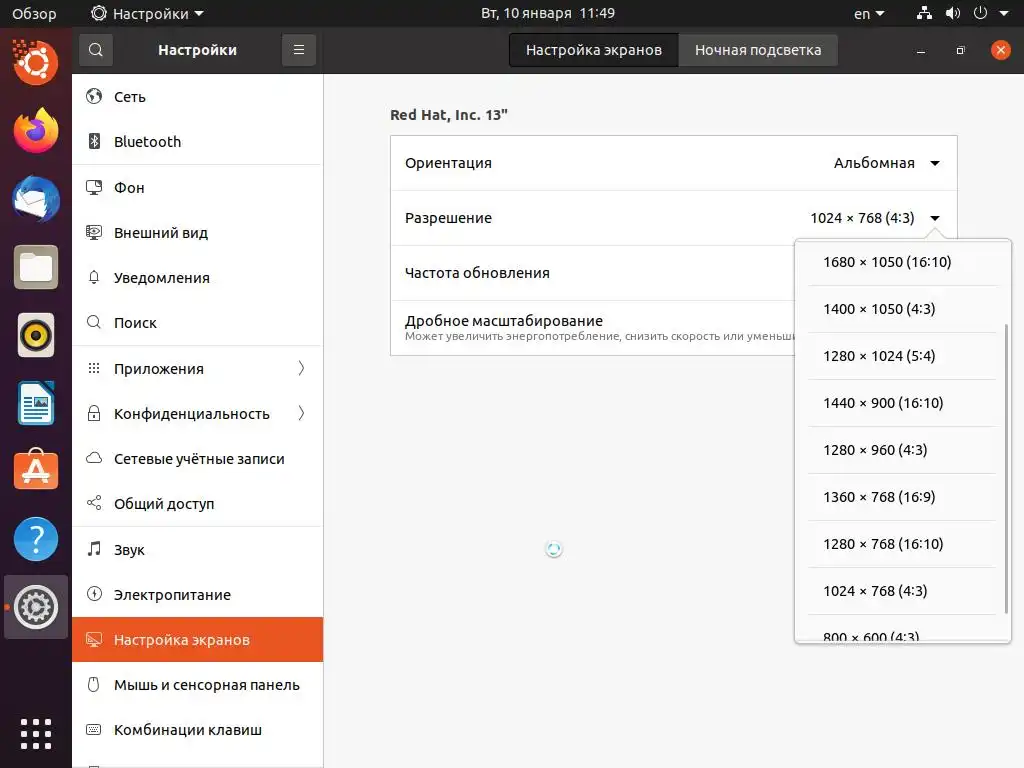This screenshot has height=768, width=1024.
Task: Expand the Приложения submenu
Action: pyautogui.click(x=301, y=368)
